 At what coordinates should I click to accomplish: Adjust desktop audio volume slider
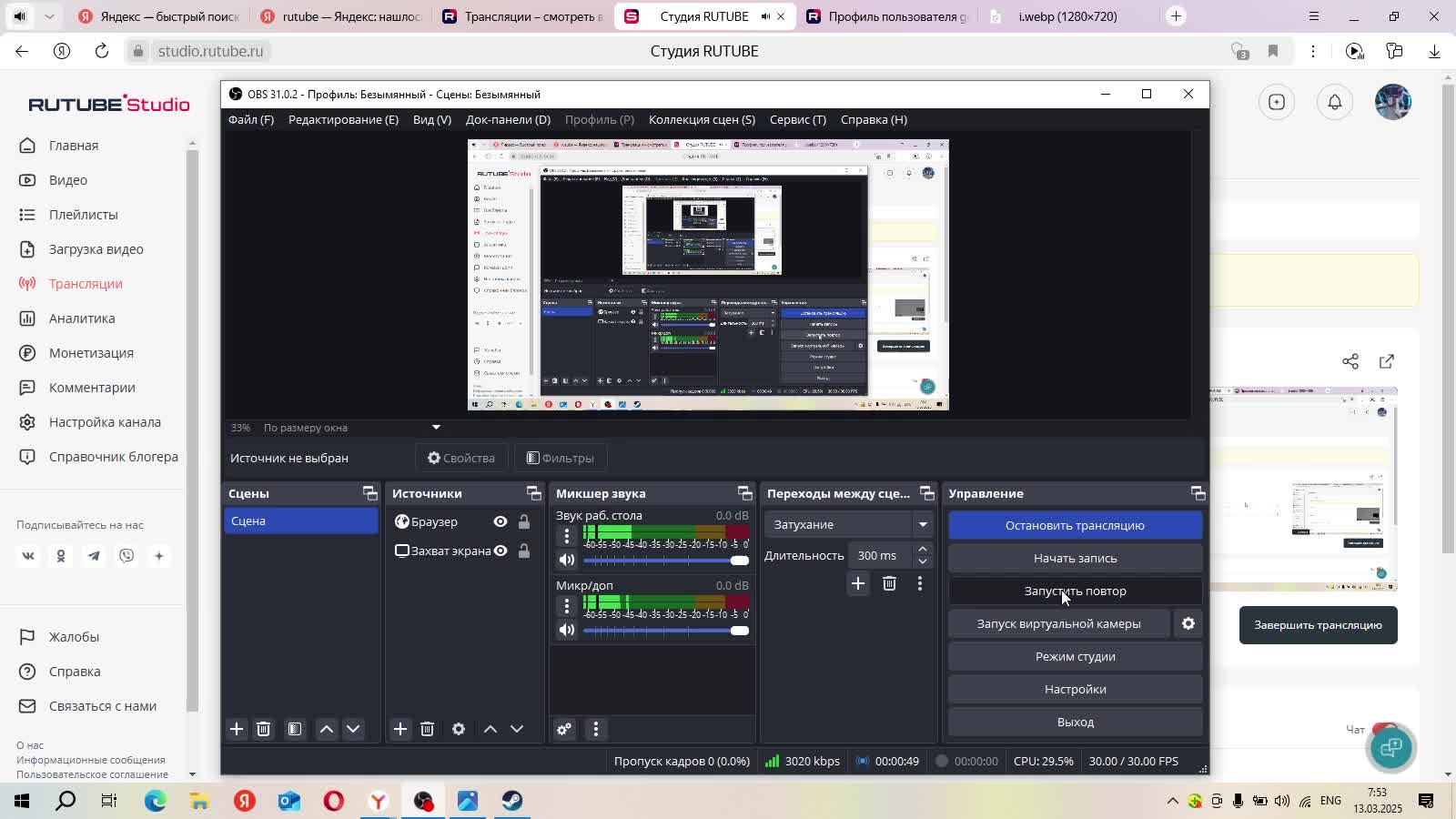tap(665, 560)
